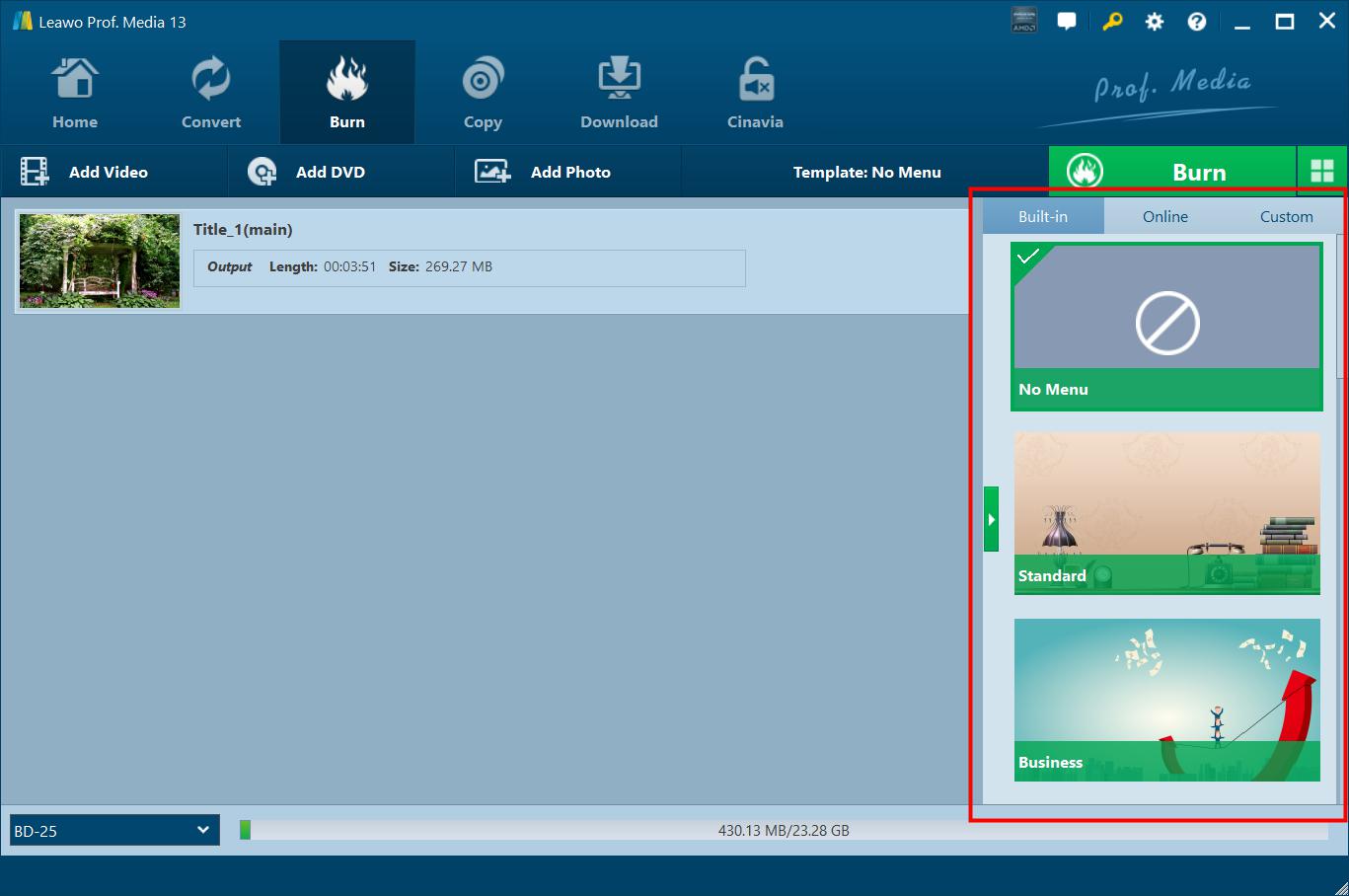The width and height of the screenshot is (1349, 896).
Task: Click the key registration icon
Action: coord(1112,22)
